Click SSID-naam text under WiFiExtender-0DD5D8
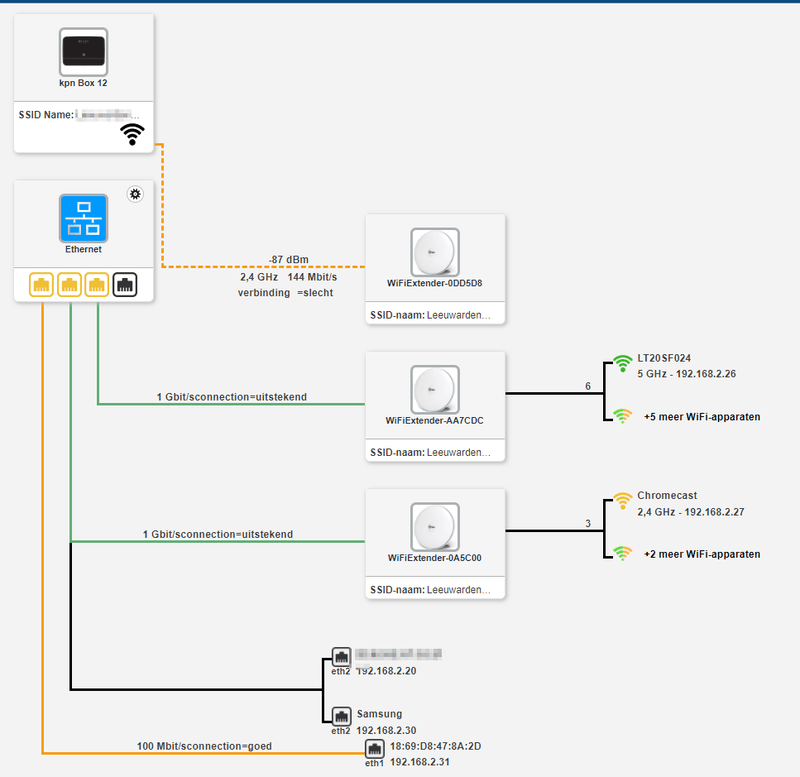 430,315
